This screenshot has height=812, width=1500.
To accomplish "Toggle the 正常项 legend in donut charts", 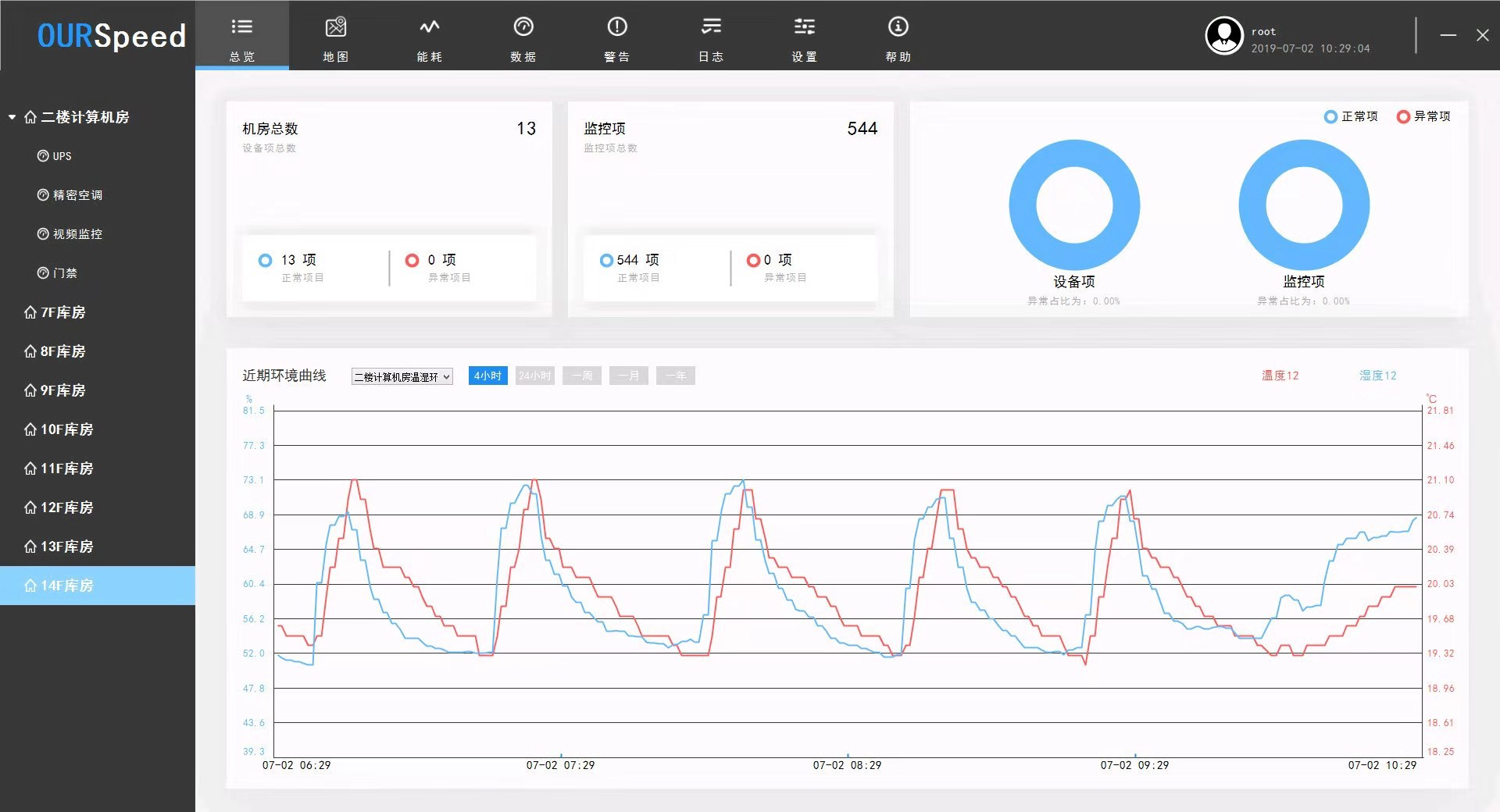I will click(x=1351, y=116).
